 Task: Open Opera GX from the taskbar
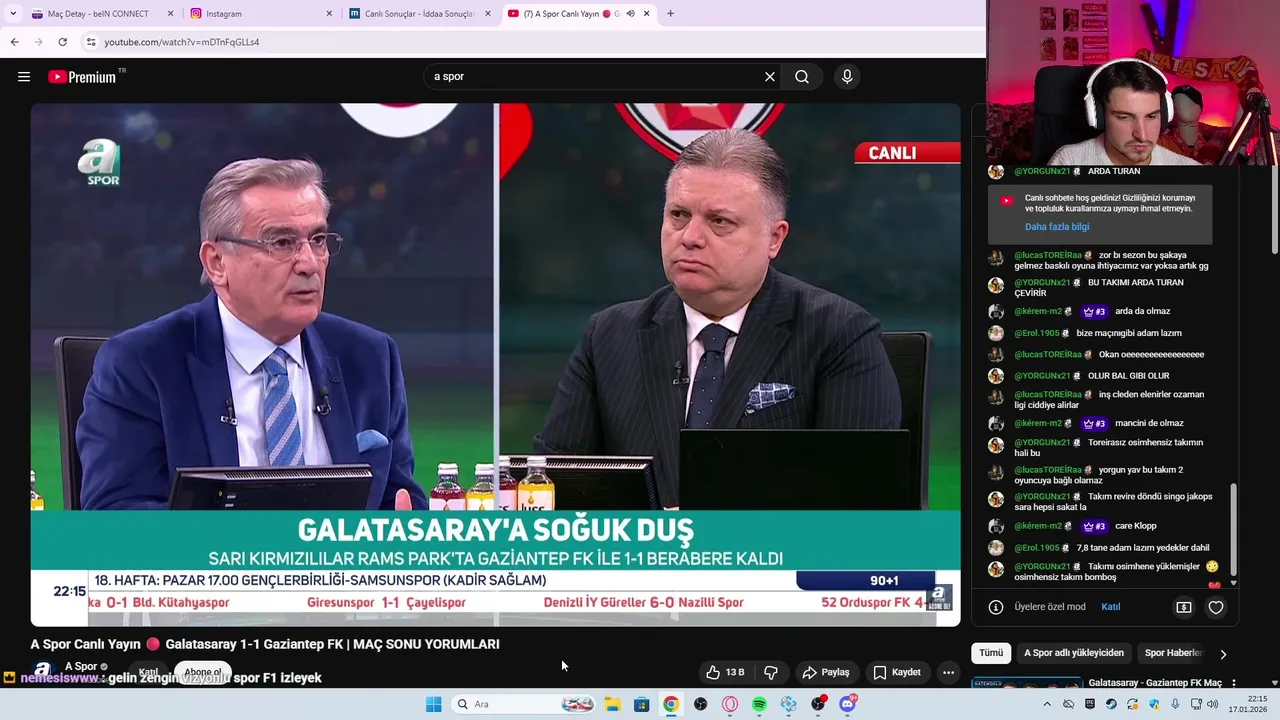[730, 704]
